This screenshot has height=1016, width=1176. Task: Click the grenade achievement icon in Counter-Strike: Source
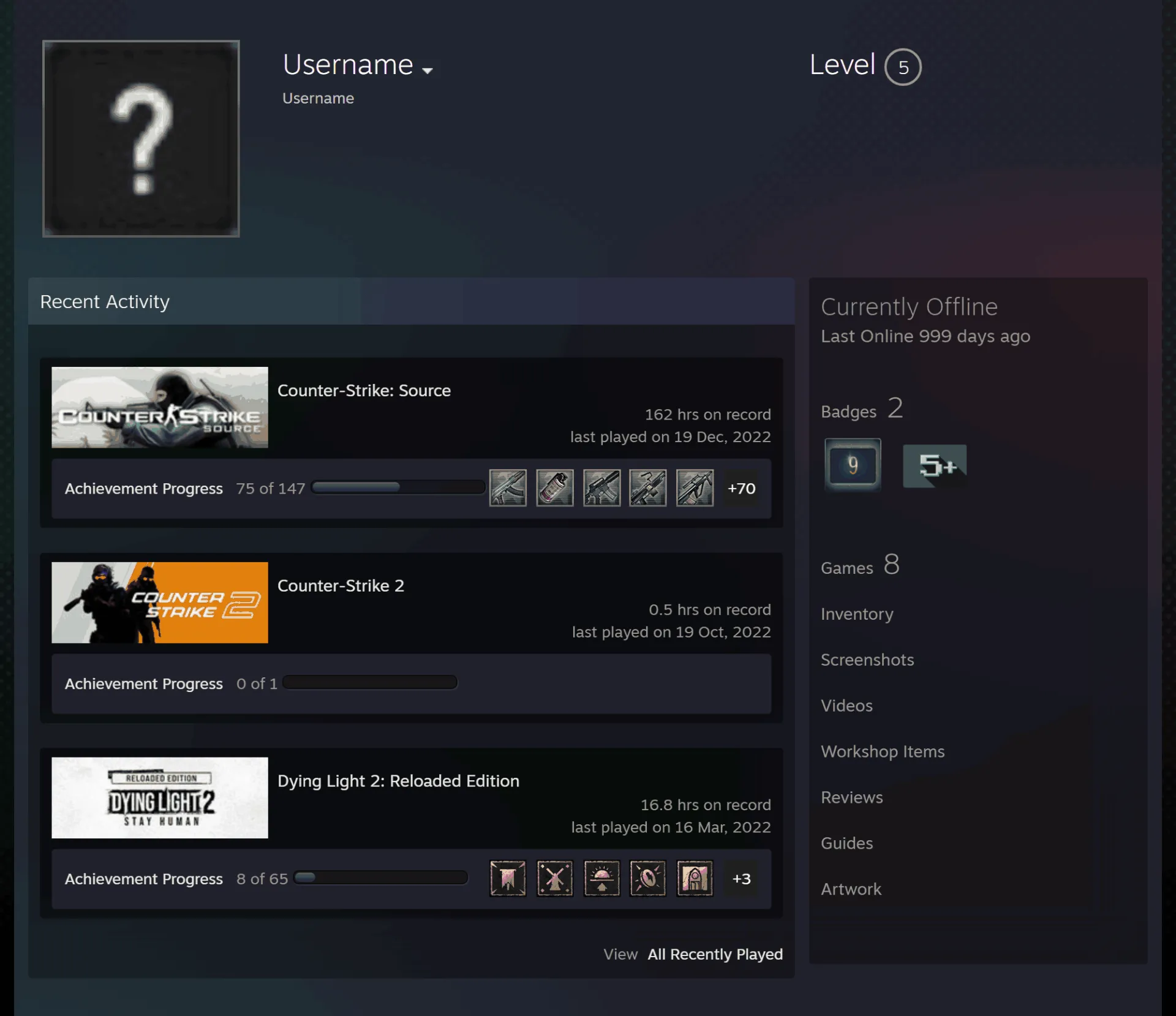pyautogui.click(x=555, y=488)
